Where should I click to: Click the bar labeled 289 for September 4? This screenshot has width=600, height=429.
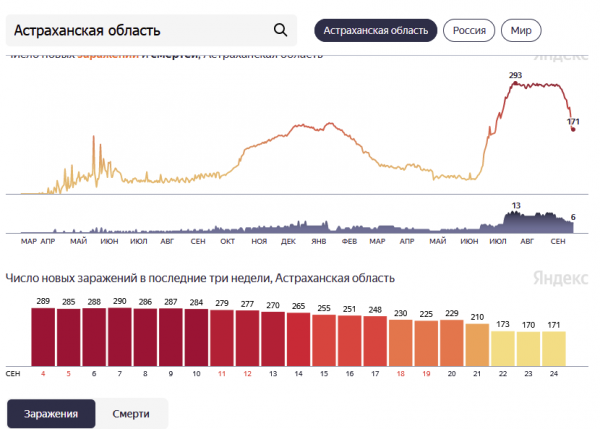pyautogui.click(x=43, y=336)
